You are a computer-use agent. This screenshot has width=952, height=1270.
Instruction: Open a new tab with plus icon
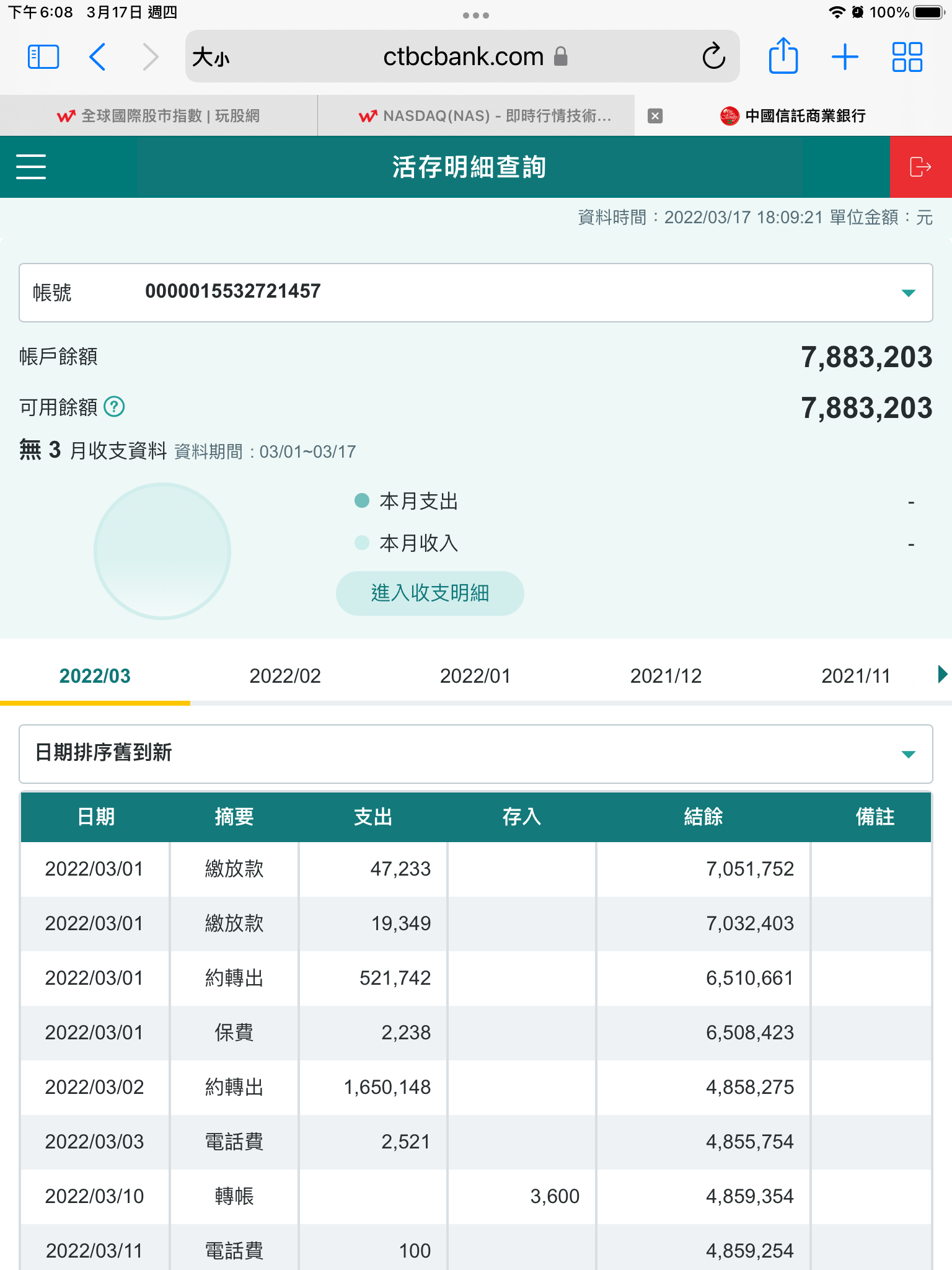(845, 57)
